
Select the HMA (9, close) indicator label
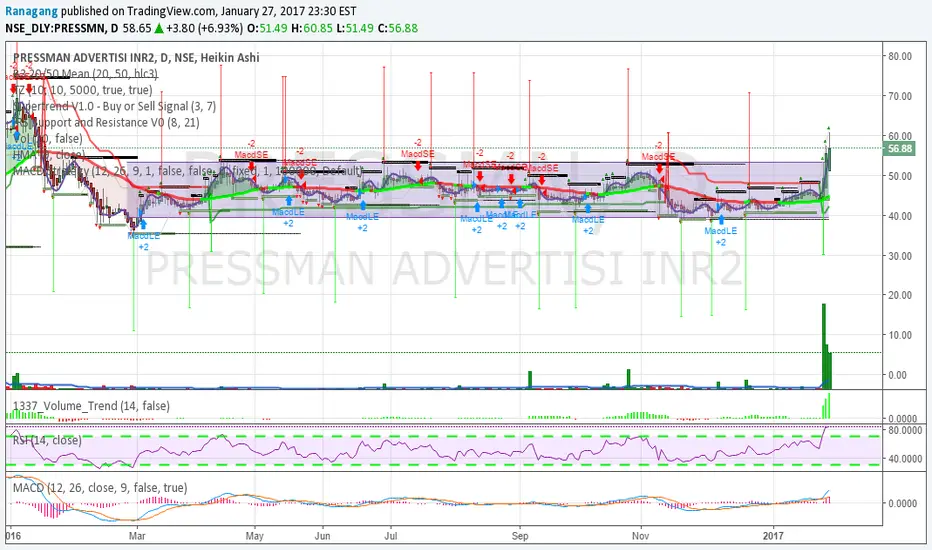(48, 155)
